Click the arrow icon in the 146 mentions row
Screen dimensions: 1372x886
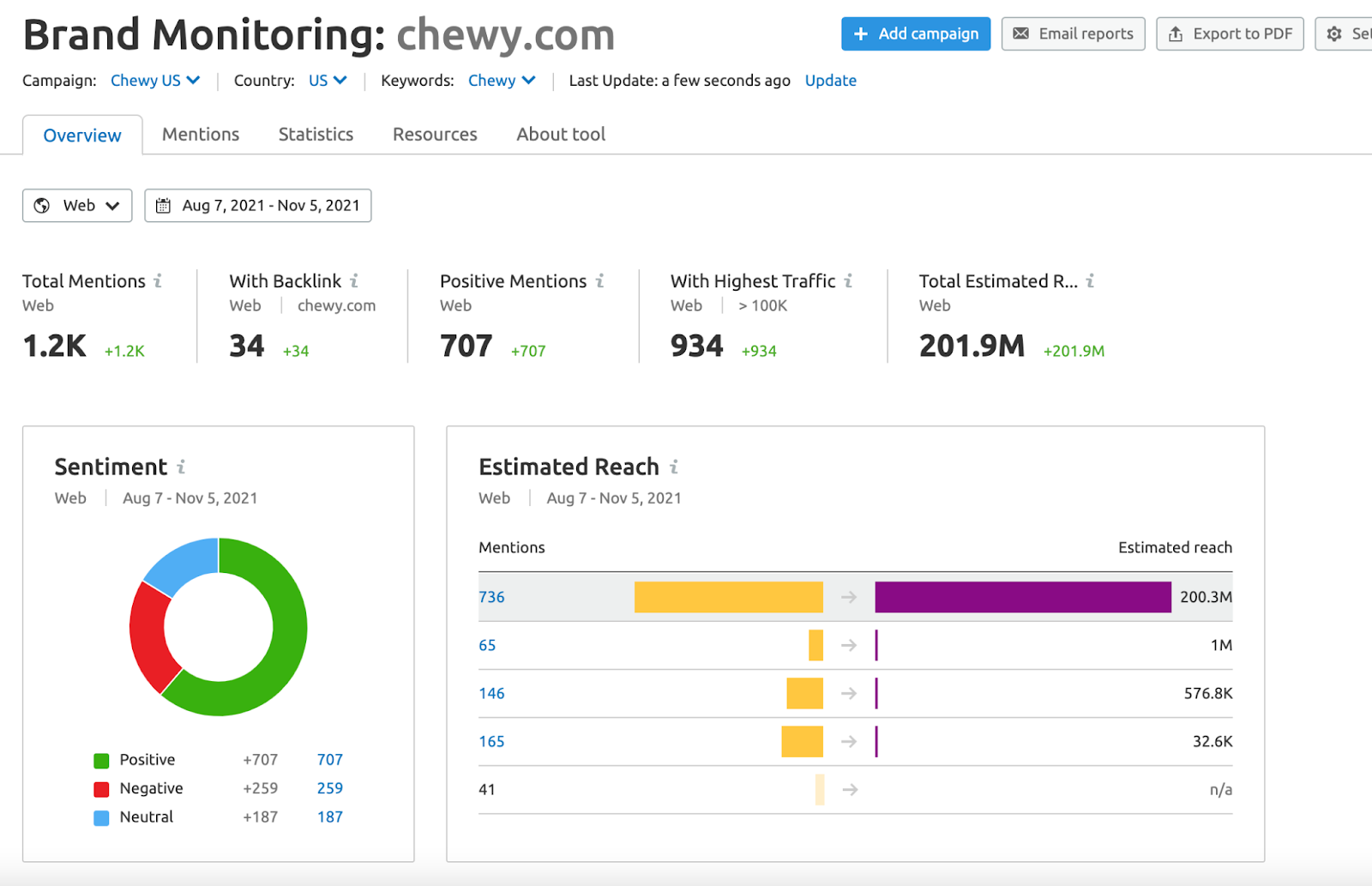(x=849, y=693)
